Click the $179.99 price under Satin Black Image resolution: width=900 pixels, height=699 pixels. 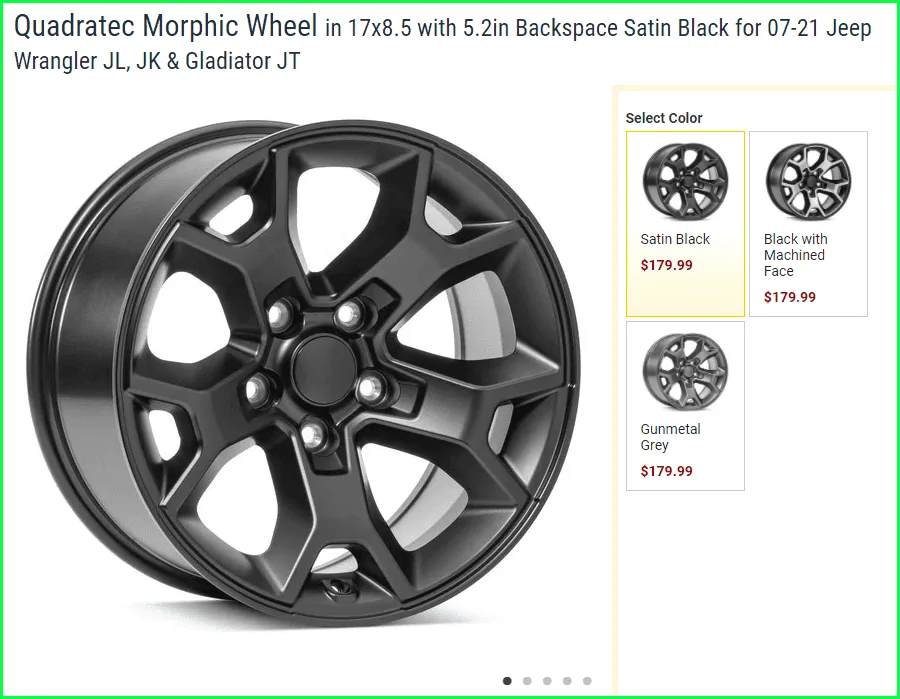coord(666,265)
